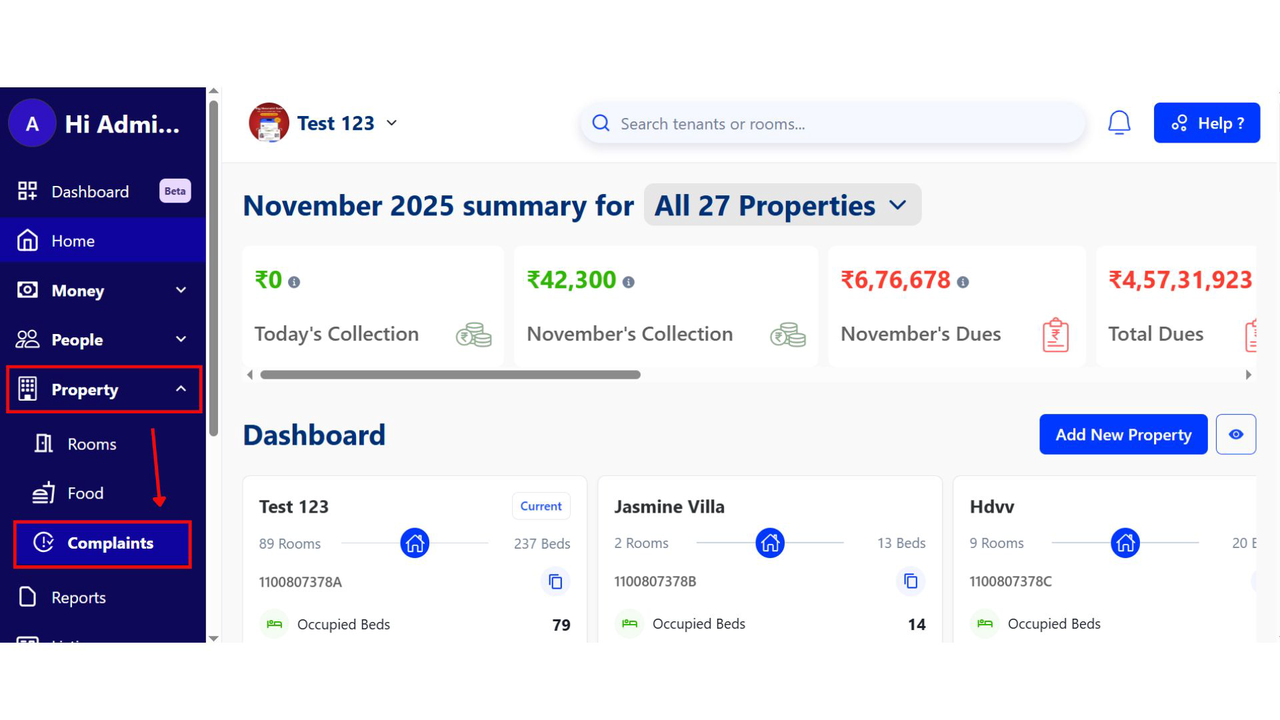Open the All 27 Properties dropdown

(782, 206)
